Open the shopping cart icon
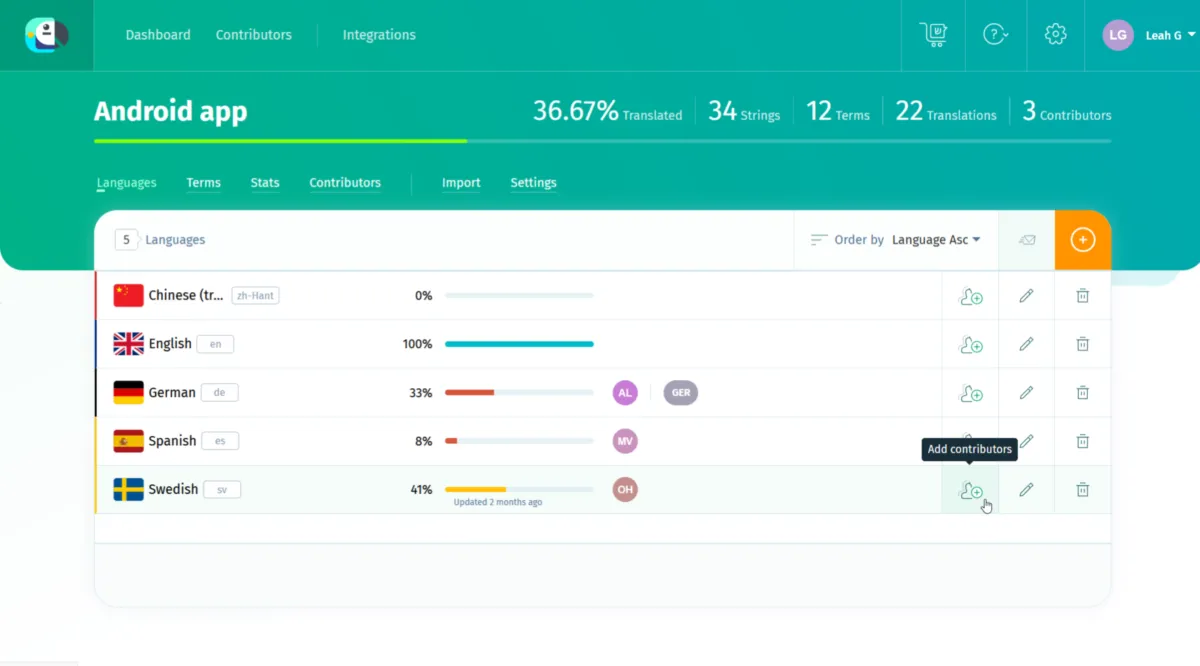Viewport: 1200px width, 666px height. coord(933,35)
